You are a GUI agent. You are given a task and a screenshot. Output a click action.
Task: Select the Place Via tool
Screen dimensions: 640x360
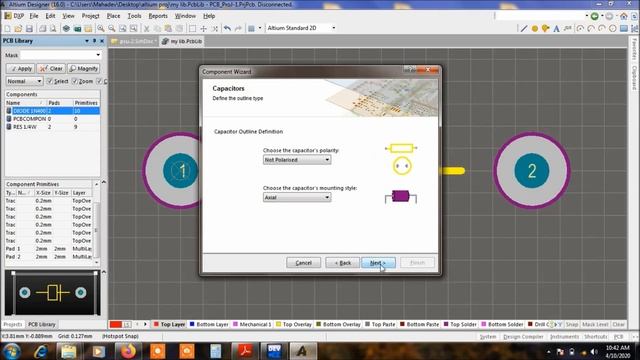tap(545, 29)
